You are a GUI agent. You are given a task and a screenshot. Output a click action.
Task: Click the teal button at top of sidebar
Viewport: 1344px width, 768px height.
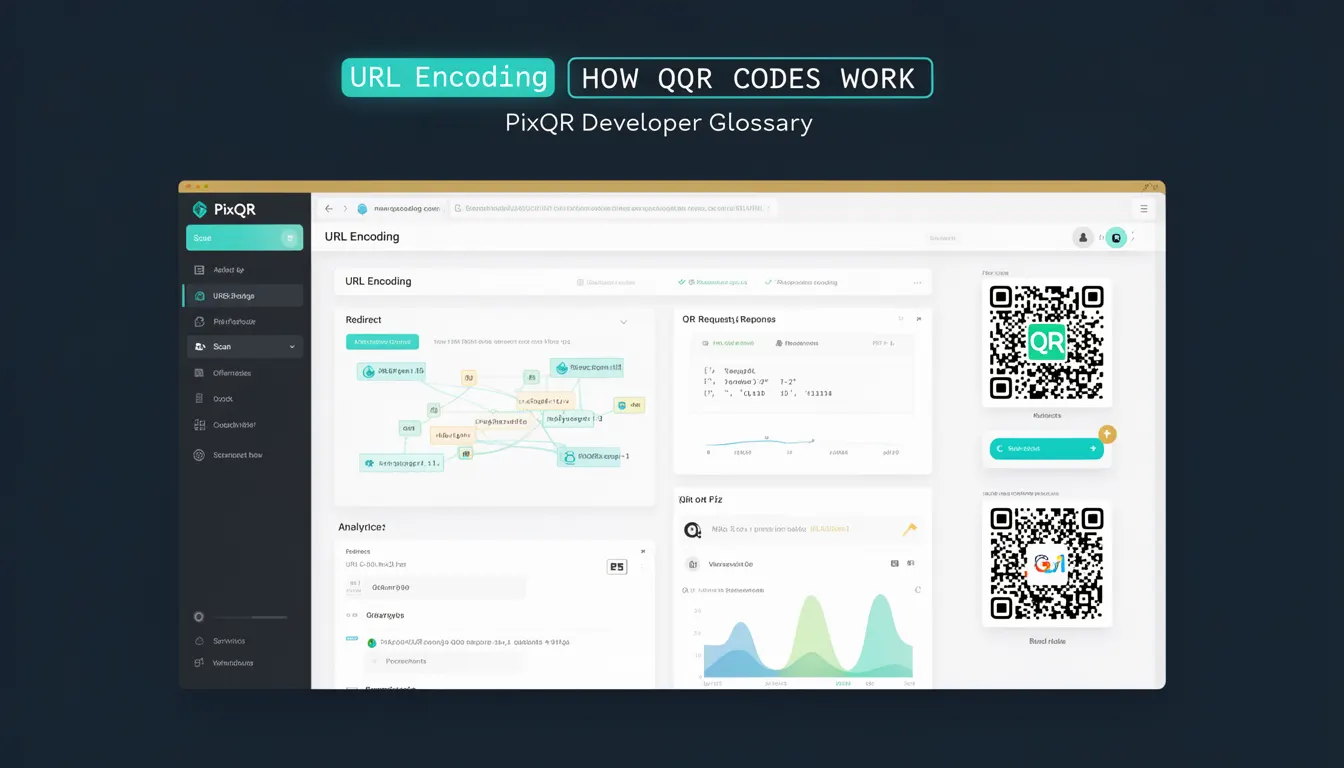244,238
